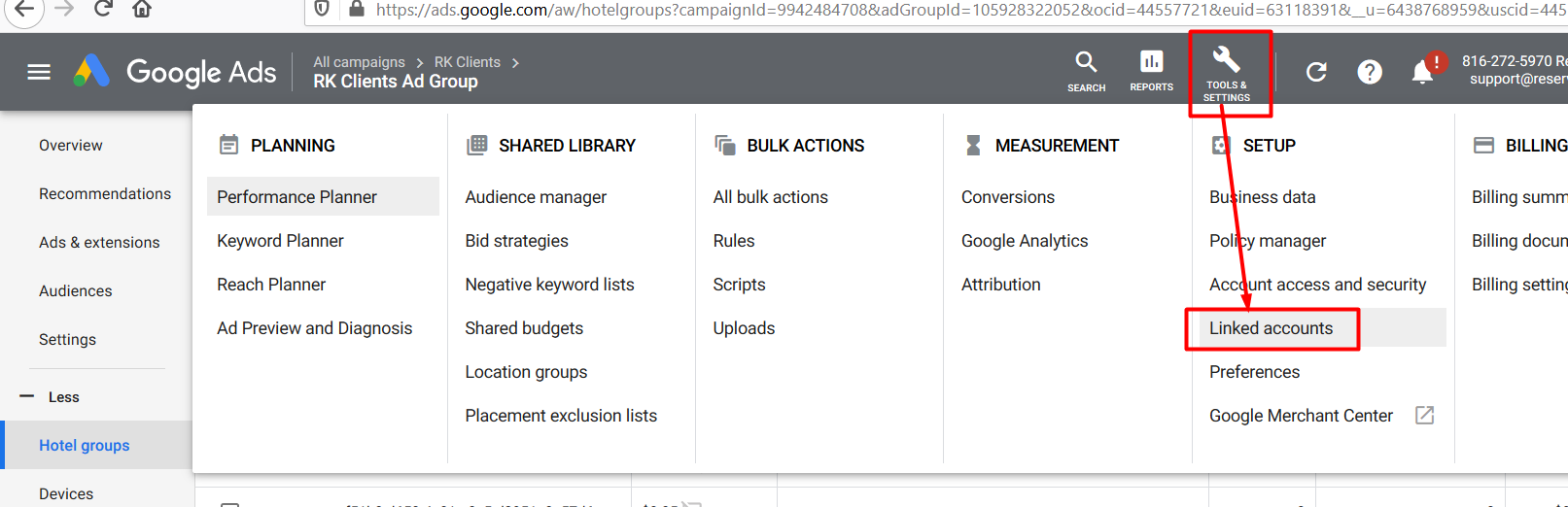Screen dimensions: 1568x507
Task: Open Negative keyword lists
Action: coord(549,284)
